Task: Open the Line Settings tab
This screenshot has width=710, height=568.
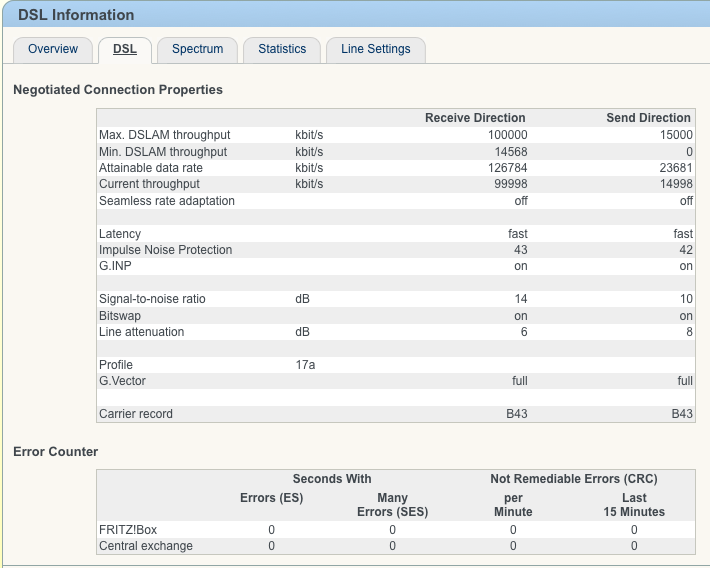Action: tap(375, 49)
